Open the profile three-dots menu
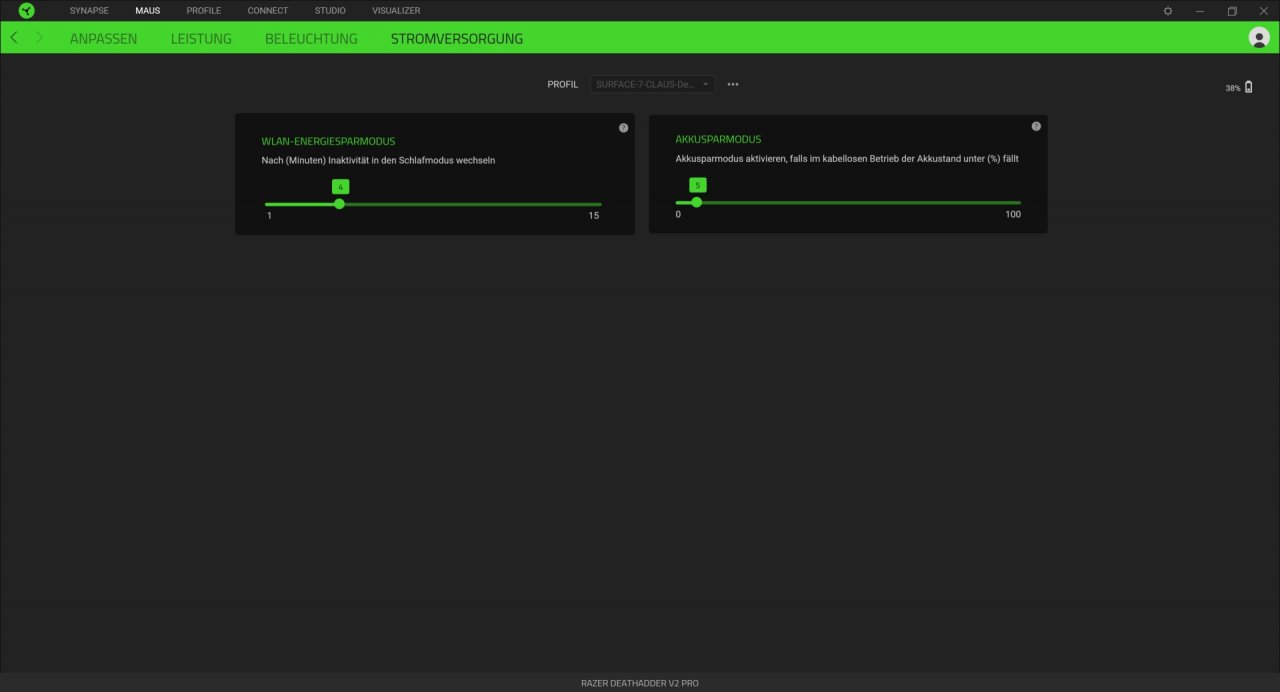This screenshot has width=1280, height=692. pos(733,84)
